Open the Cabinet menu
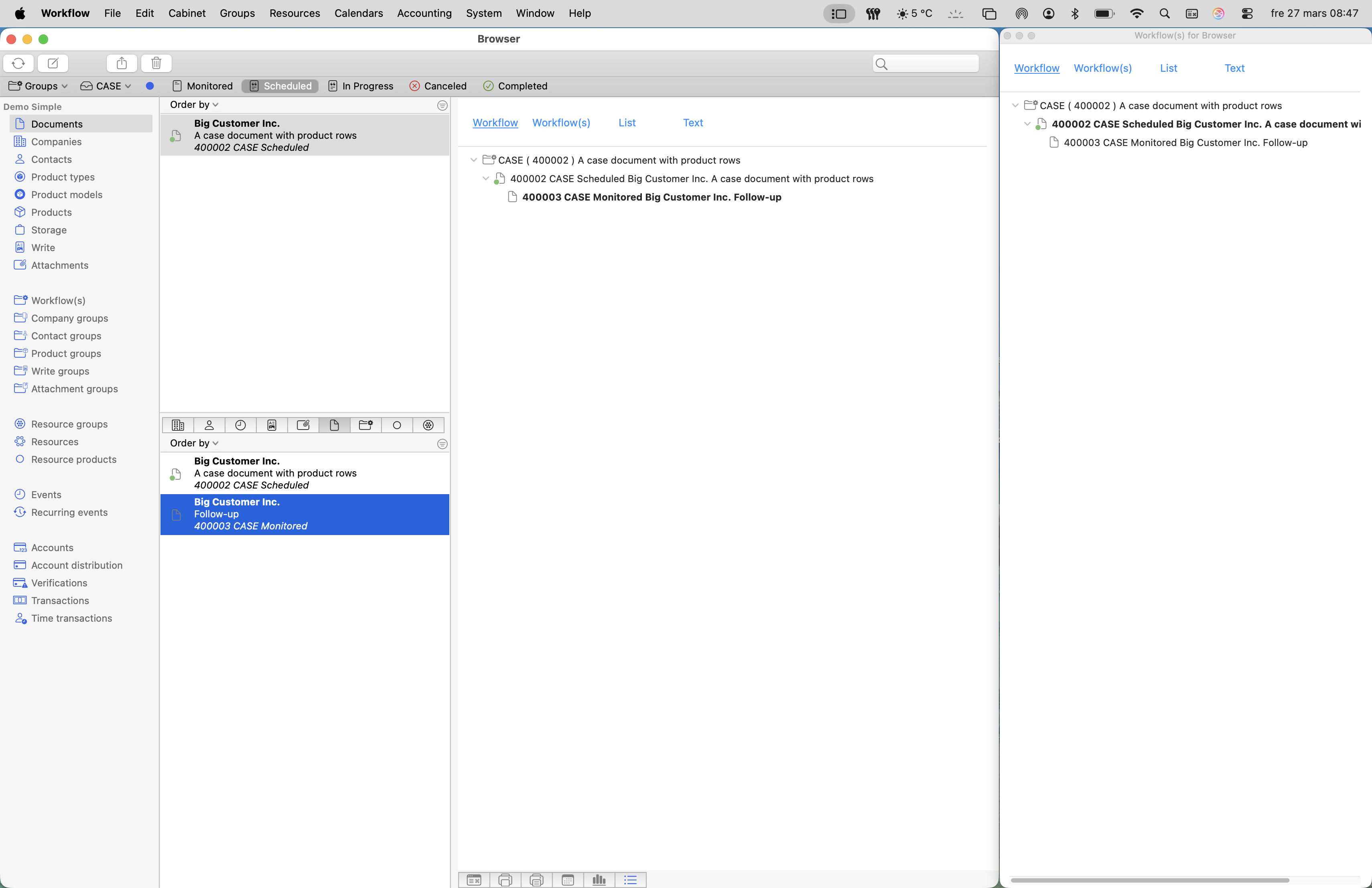Screen dimensions: 1372x888 click(187, 13)
